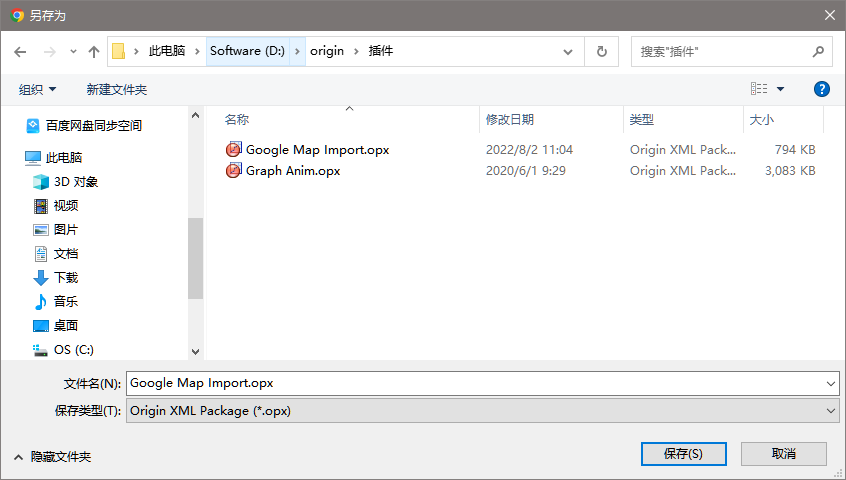Change view with the view icon

759,88
